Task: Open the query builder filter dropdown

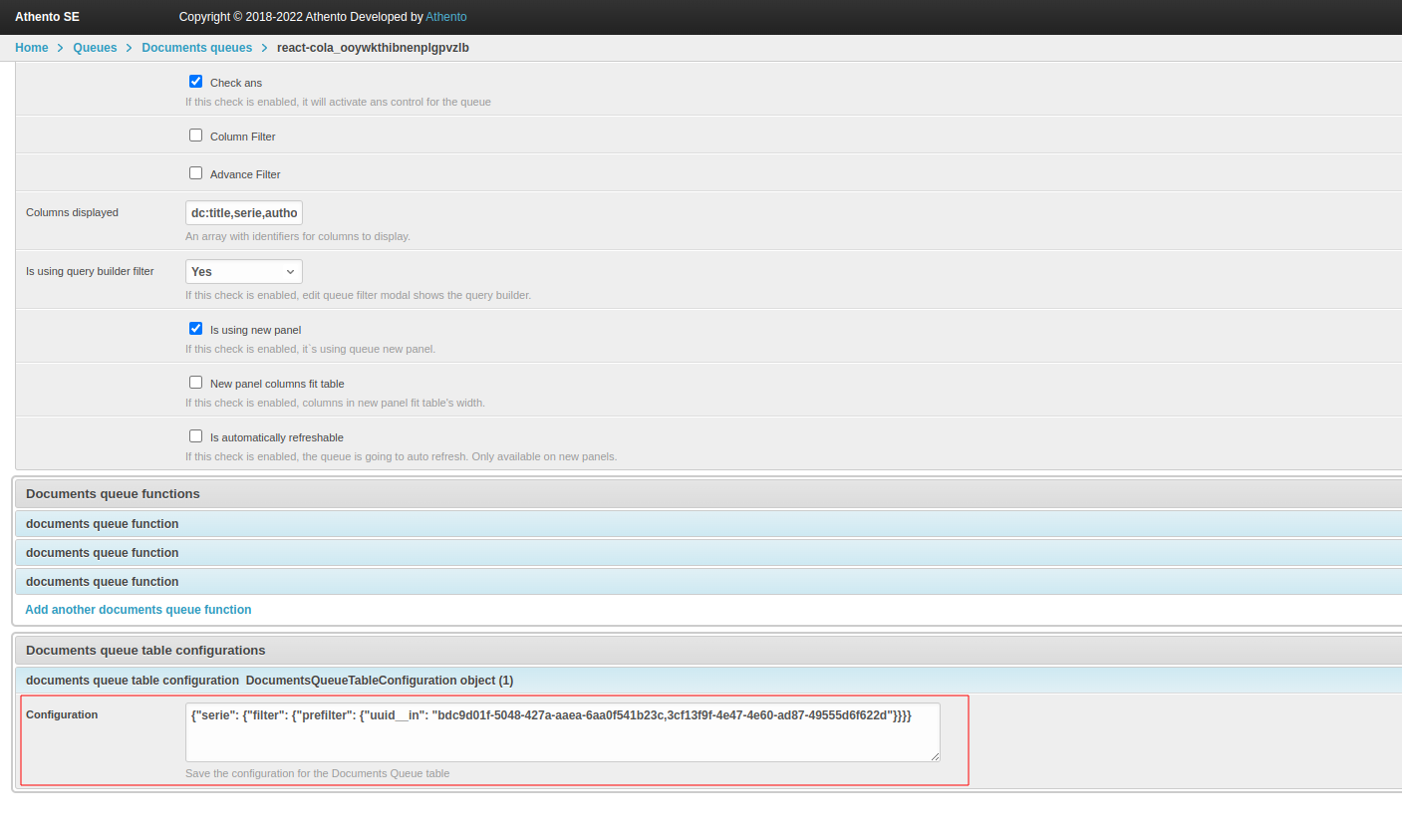Action: (243, 272)
